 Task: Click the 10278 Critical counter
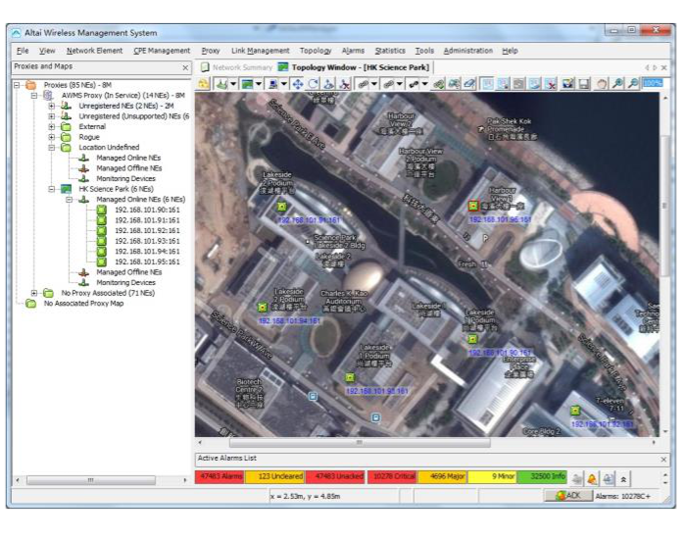point(392,476)
